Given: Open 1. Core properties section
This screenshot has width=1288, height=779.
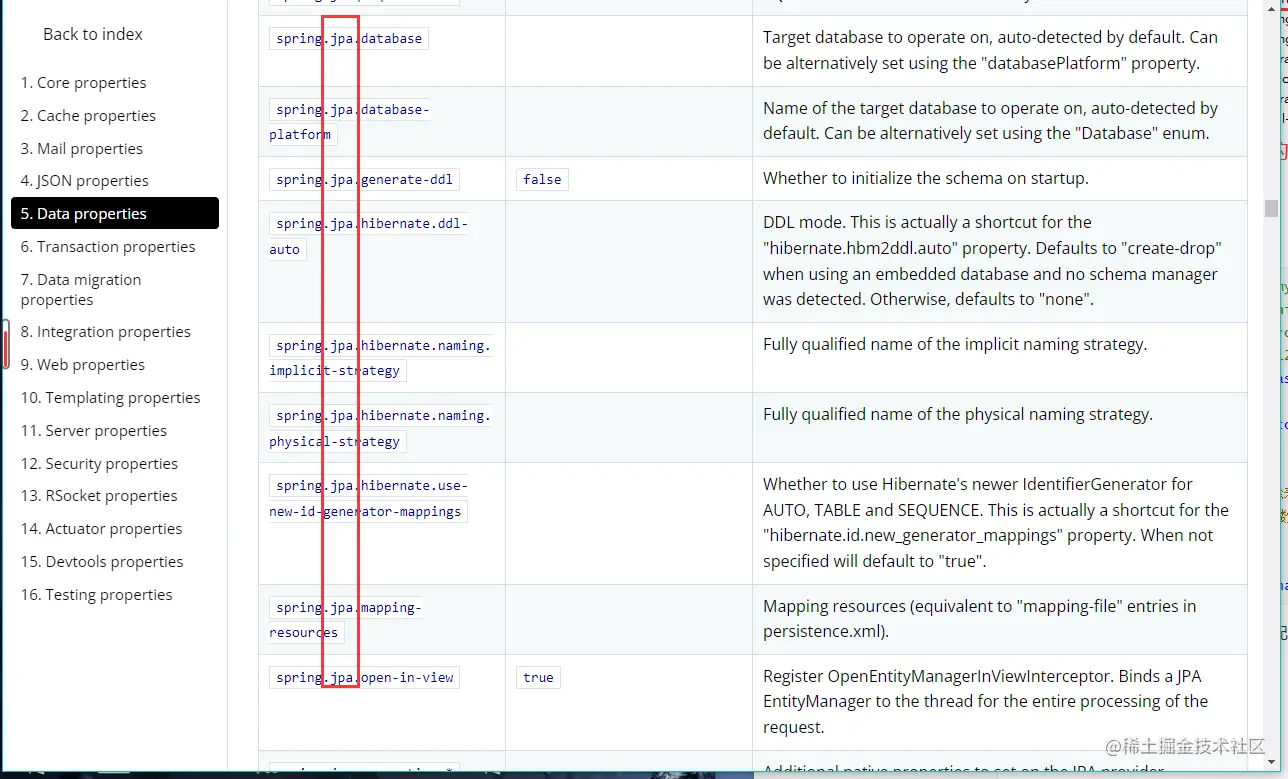Looking at the screenshot, I should point(84,83).
